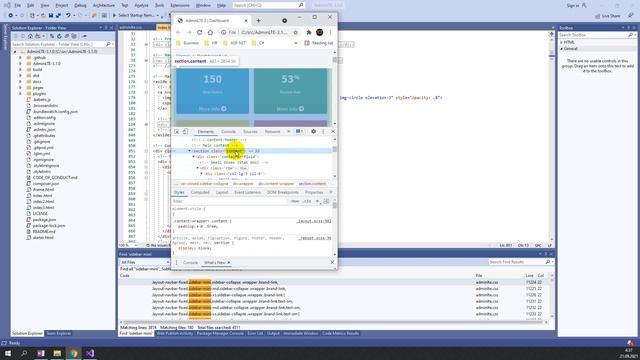Viewport: 640px width, 360px height.
Task: Open Select Startup Item dropdown
Action: [x=136, y=16]
